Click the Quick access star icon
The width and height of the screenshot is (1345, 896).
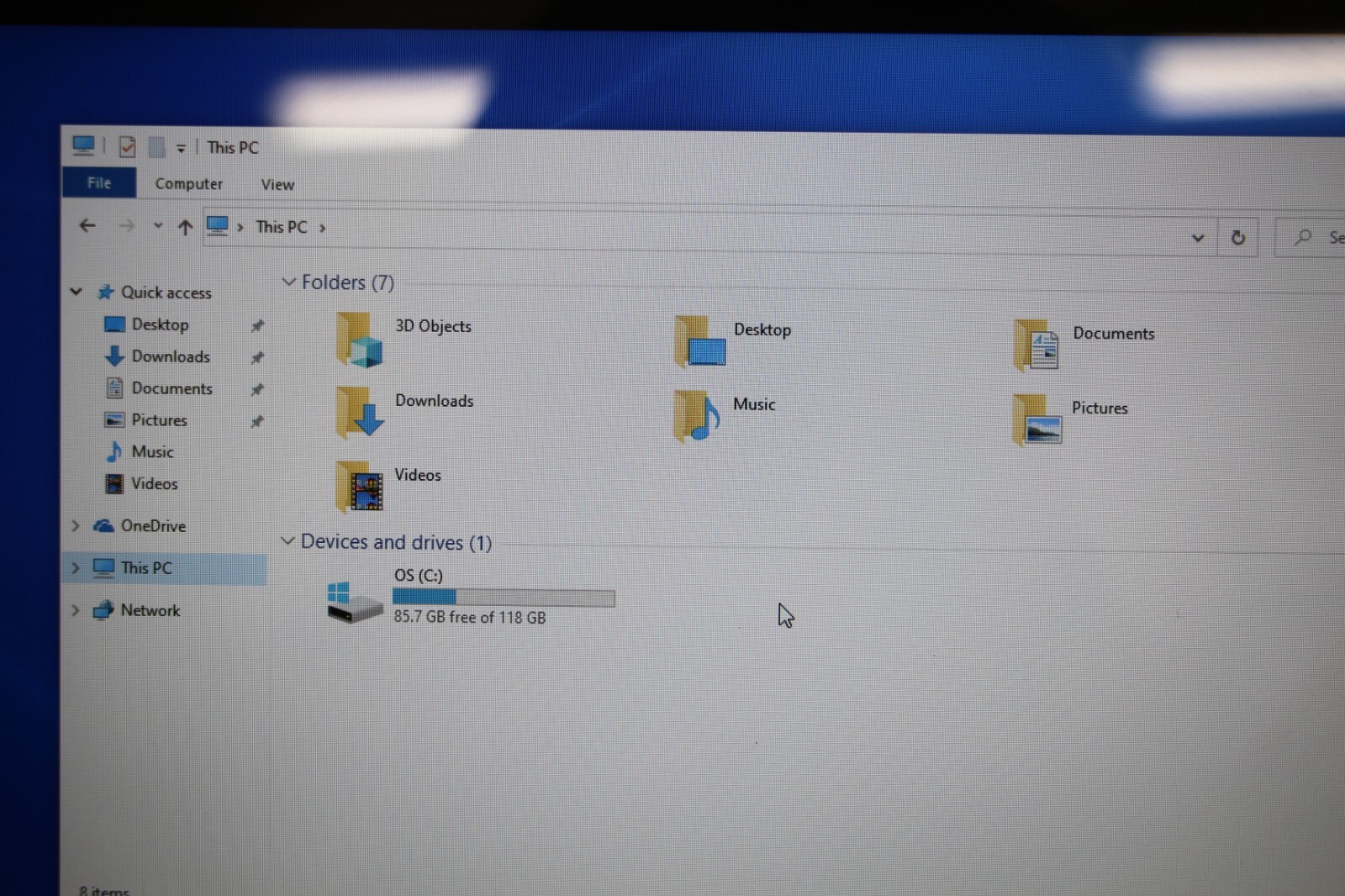(105, 292)
